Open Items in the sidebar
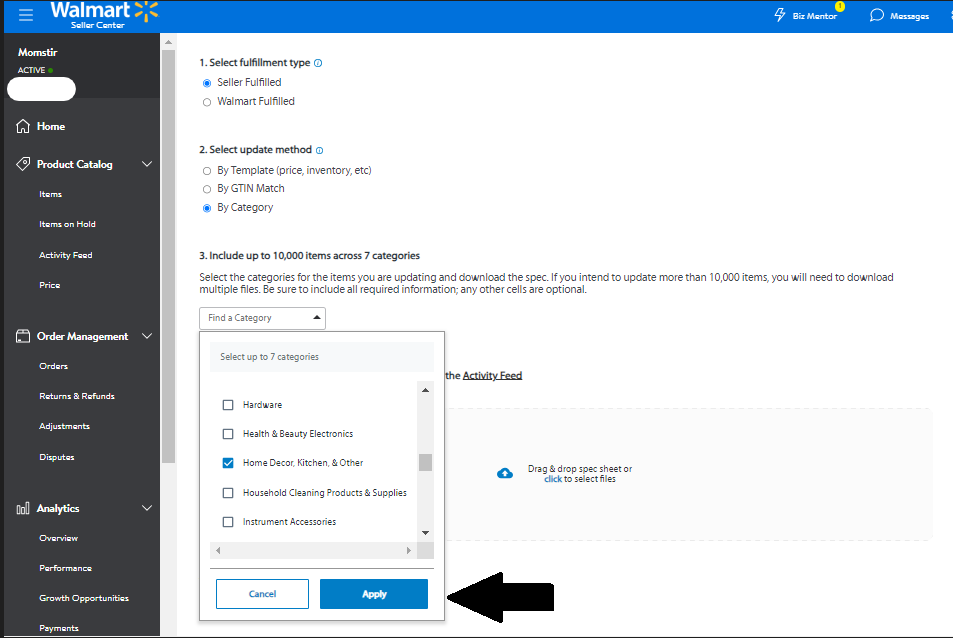The height and width of the screenshot is (638, 953). [50, 194]
